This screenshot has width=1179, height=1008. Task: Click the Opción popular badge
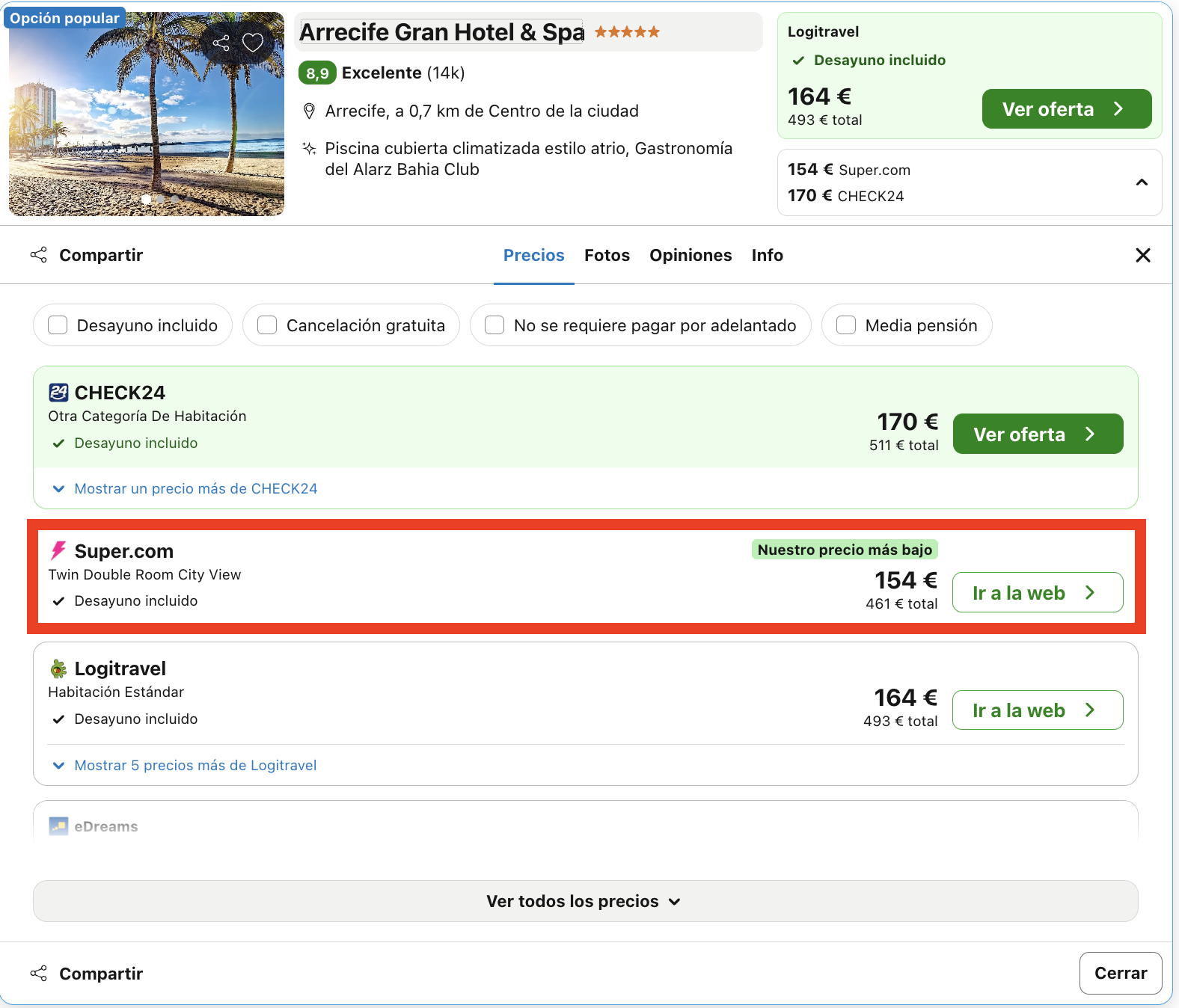click(64, 18)
